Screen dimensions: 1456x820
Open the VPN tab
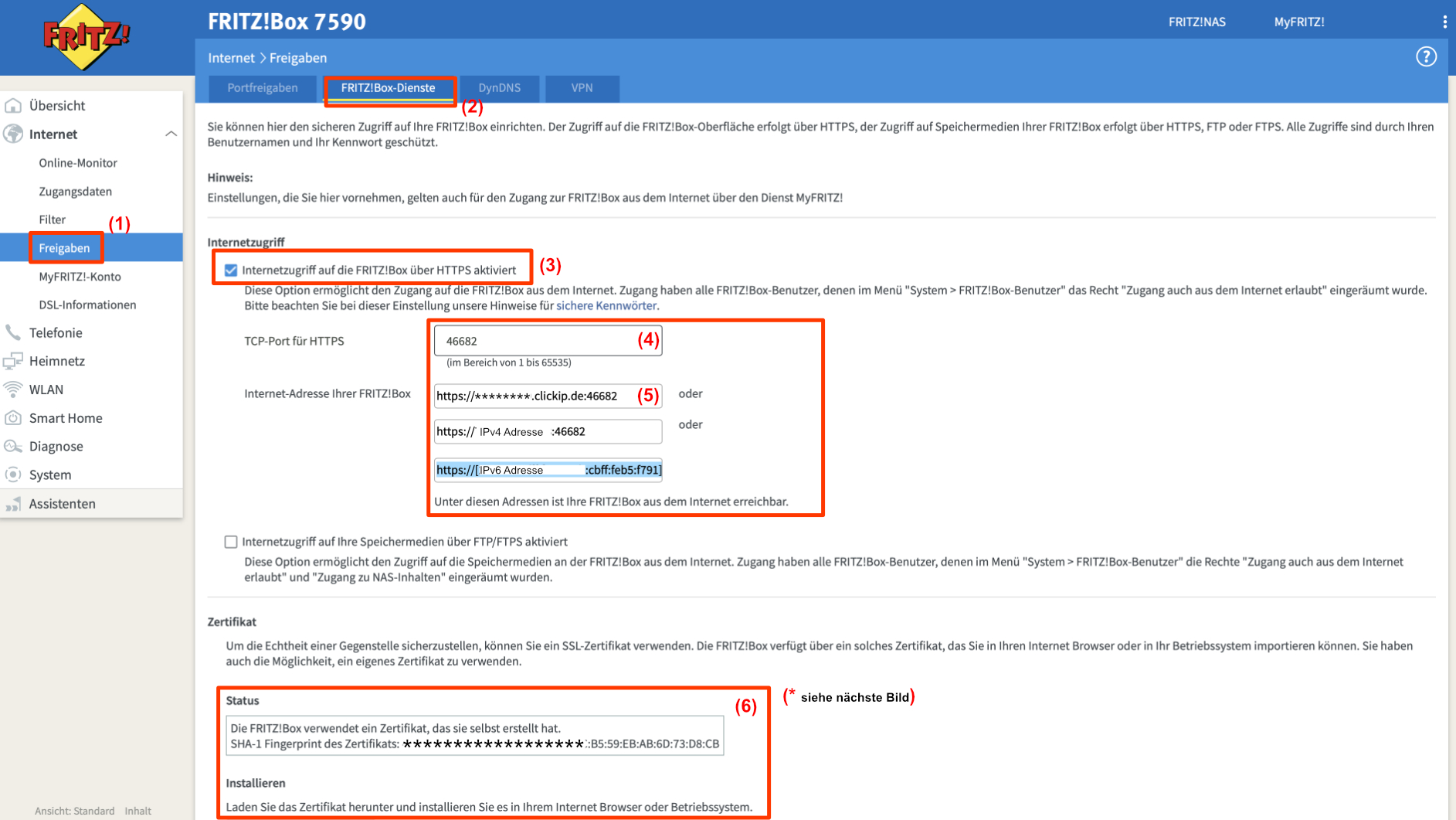click(582, 88)
